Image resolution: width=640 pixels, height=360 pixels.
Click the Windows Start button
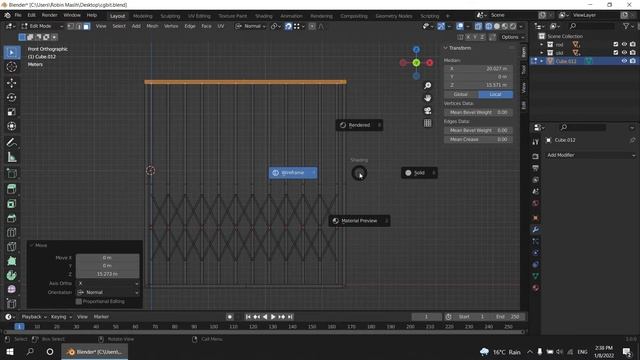[x=10, y=352]
